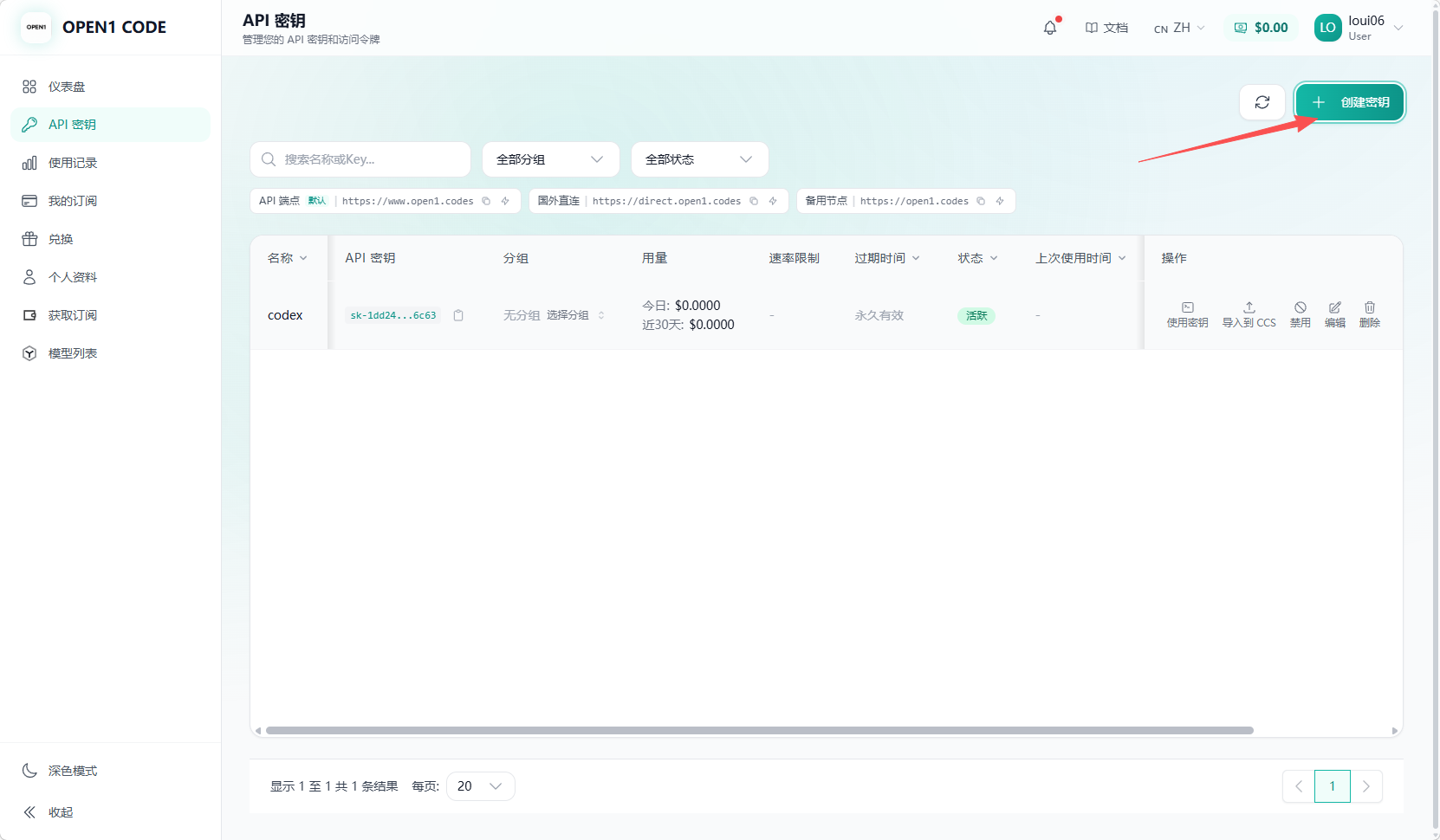The image size is (1440, 840).
Task: Open the 每页 20 page size dropdown
Action: point(480,786)
